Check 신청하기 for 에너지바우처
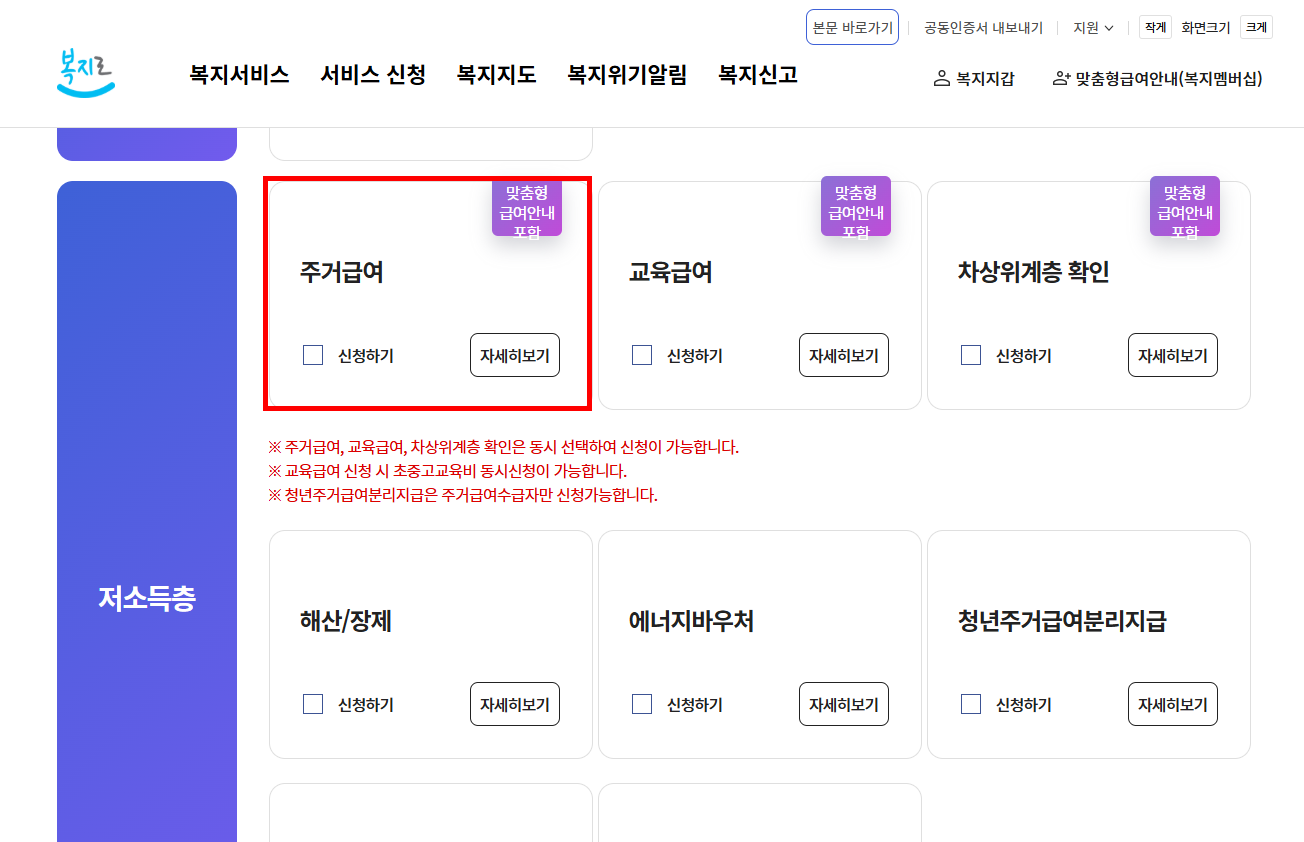The height and width of the screenshot is (842, 1304). coord(642,704)
